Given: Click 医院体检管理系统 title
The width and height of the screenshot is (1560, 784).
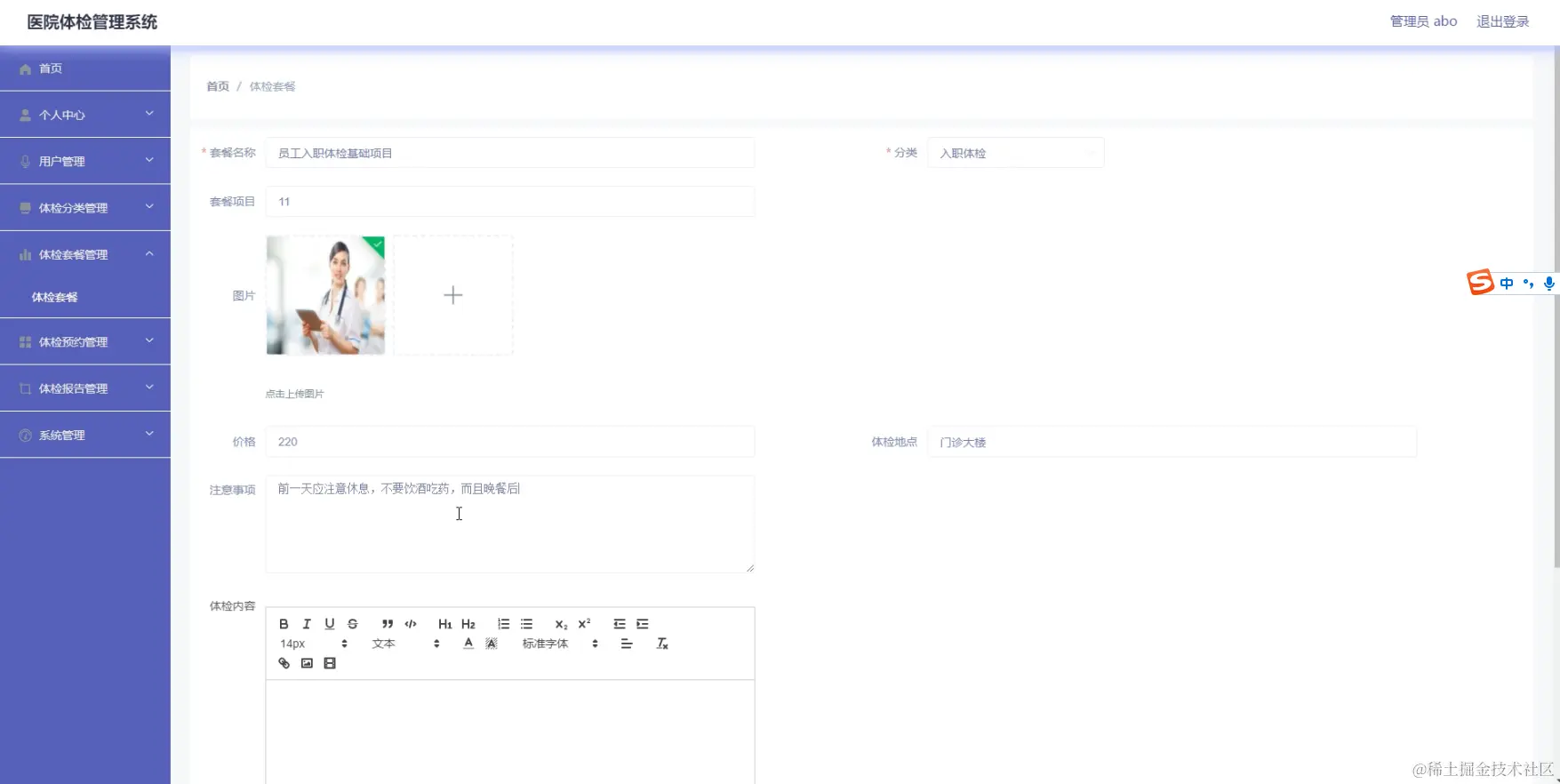Looking at the screenshot, I should (92, 22).
